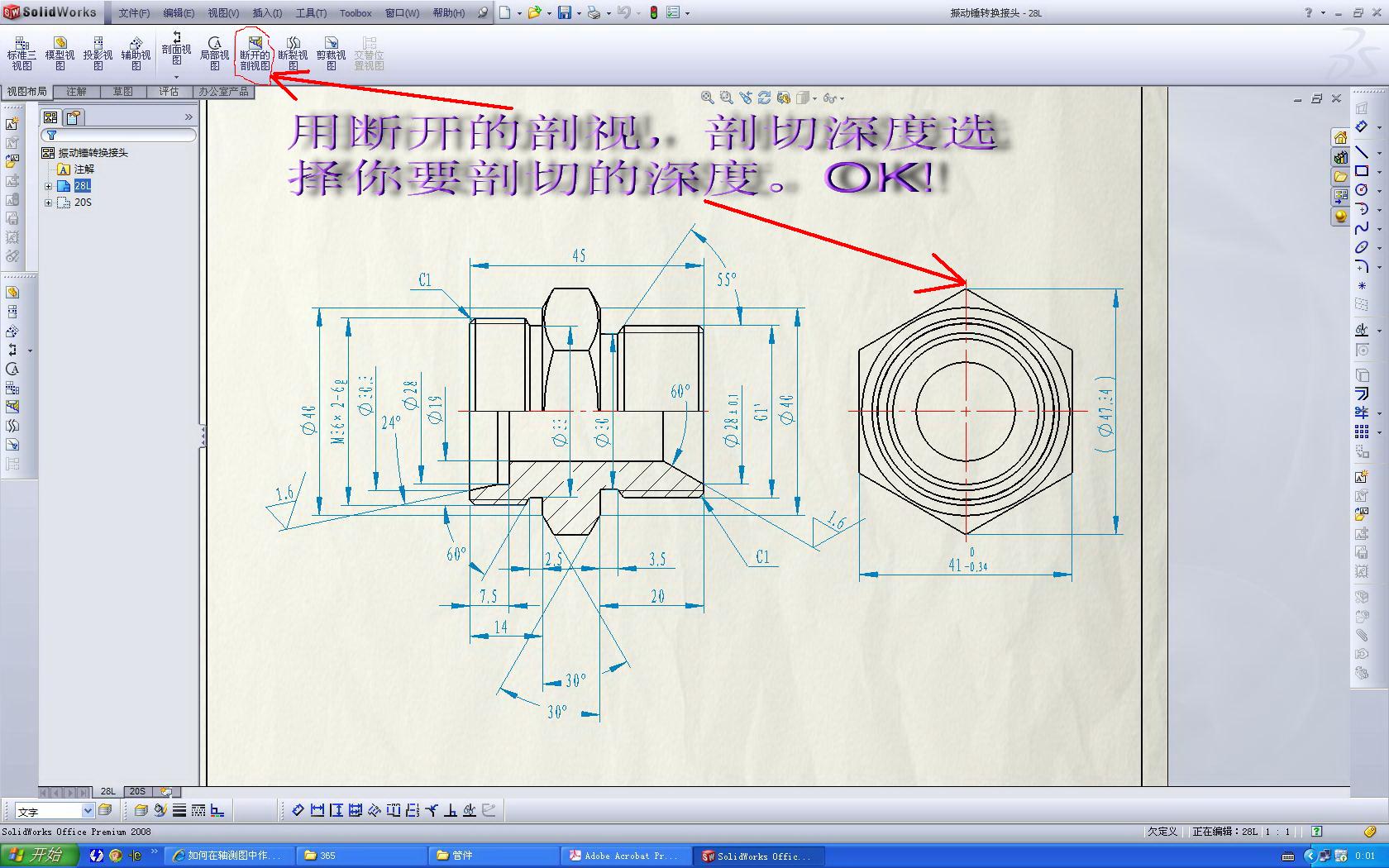Click the New document icon
The height and width of the screenshot is (868, 1389).
click(x=504, y=12)
